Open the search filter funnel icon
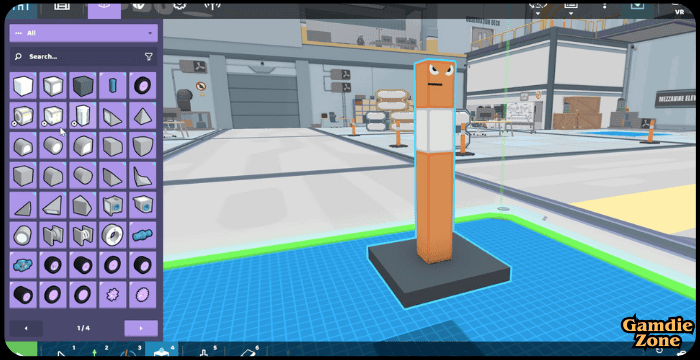Image resolution: width=700 pixels, height=360 pixels. click(x=149, y=57)
